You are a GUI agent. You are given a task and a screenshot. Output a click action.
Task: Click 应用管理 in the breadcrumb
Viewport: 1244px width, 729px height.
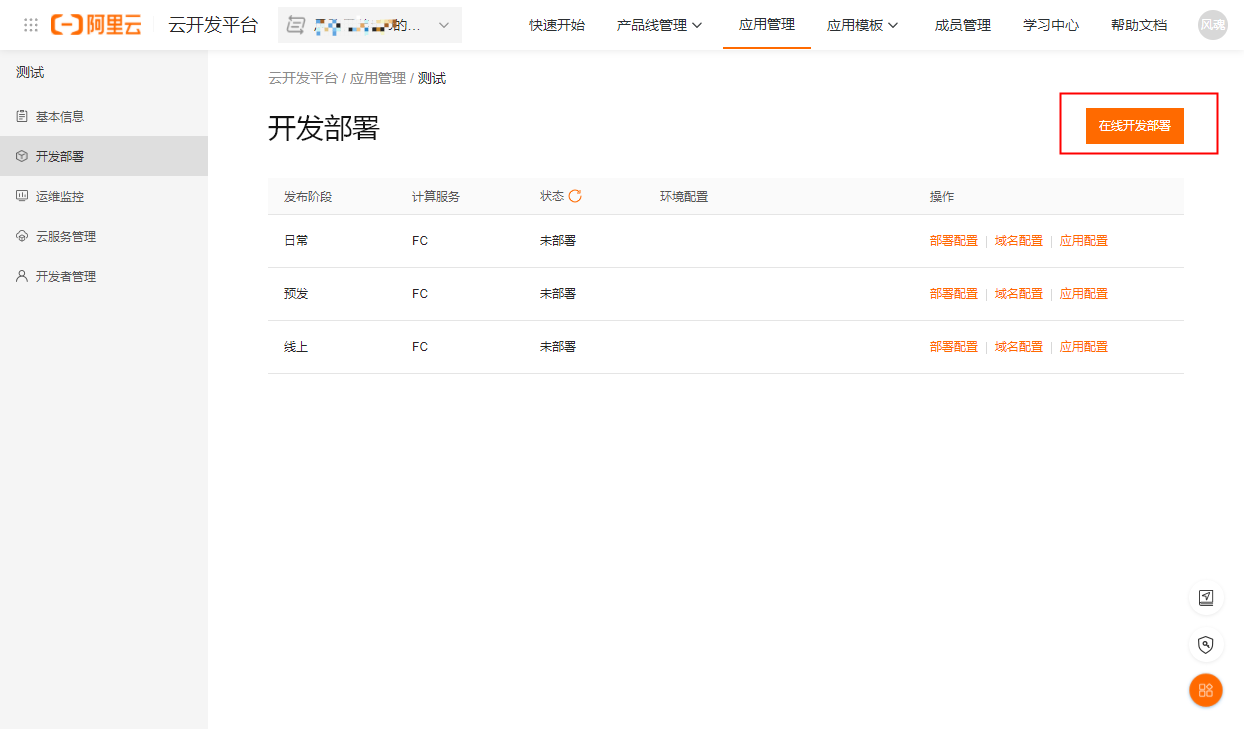[x=378, y=78]
